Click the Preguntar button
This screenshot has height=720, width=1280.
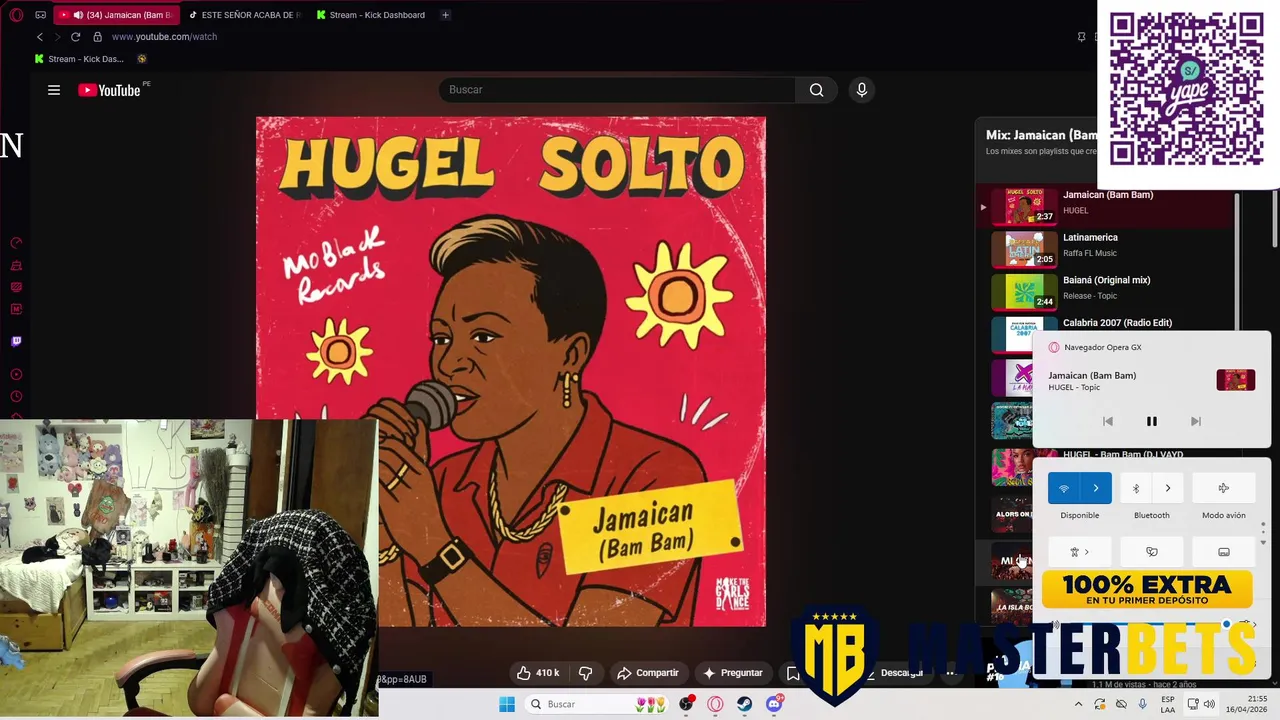point(733,673)
